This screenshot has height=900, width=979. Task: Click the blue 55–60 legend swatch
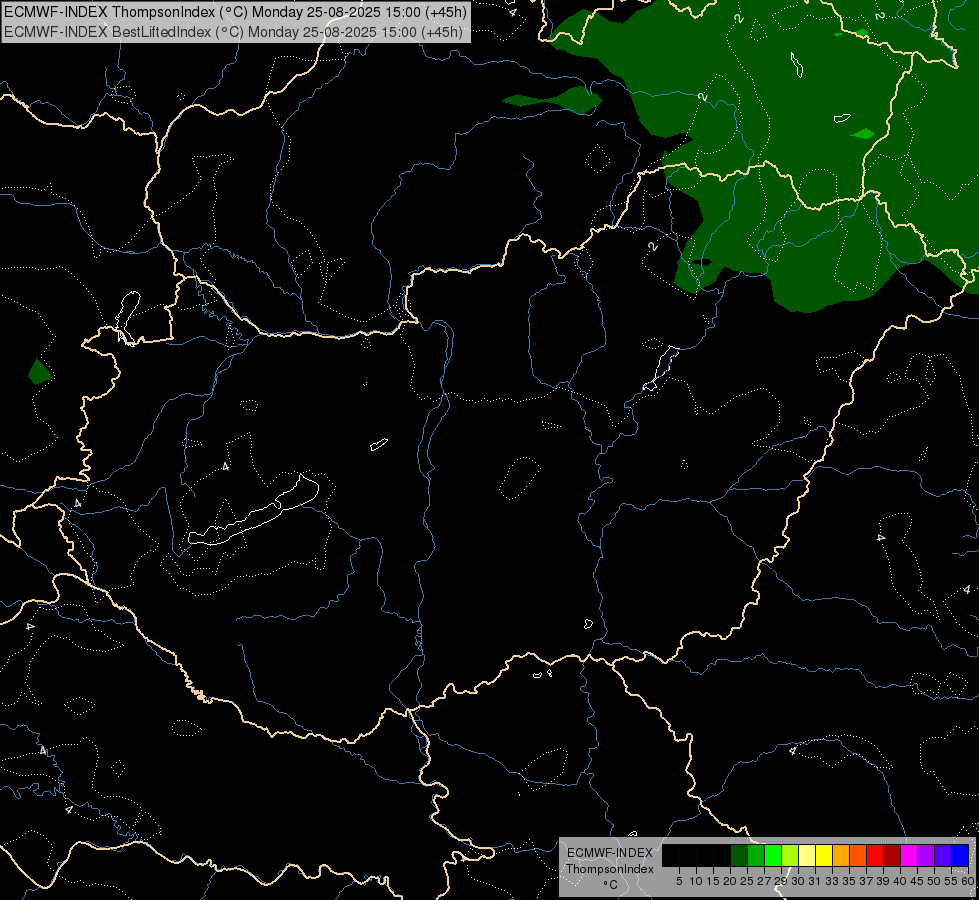pyautogui.click(x=960, y=855)
